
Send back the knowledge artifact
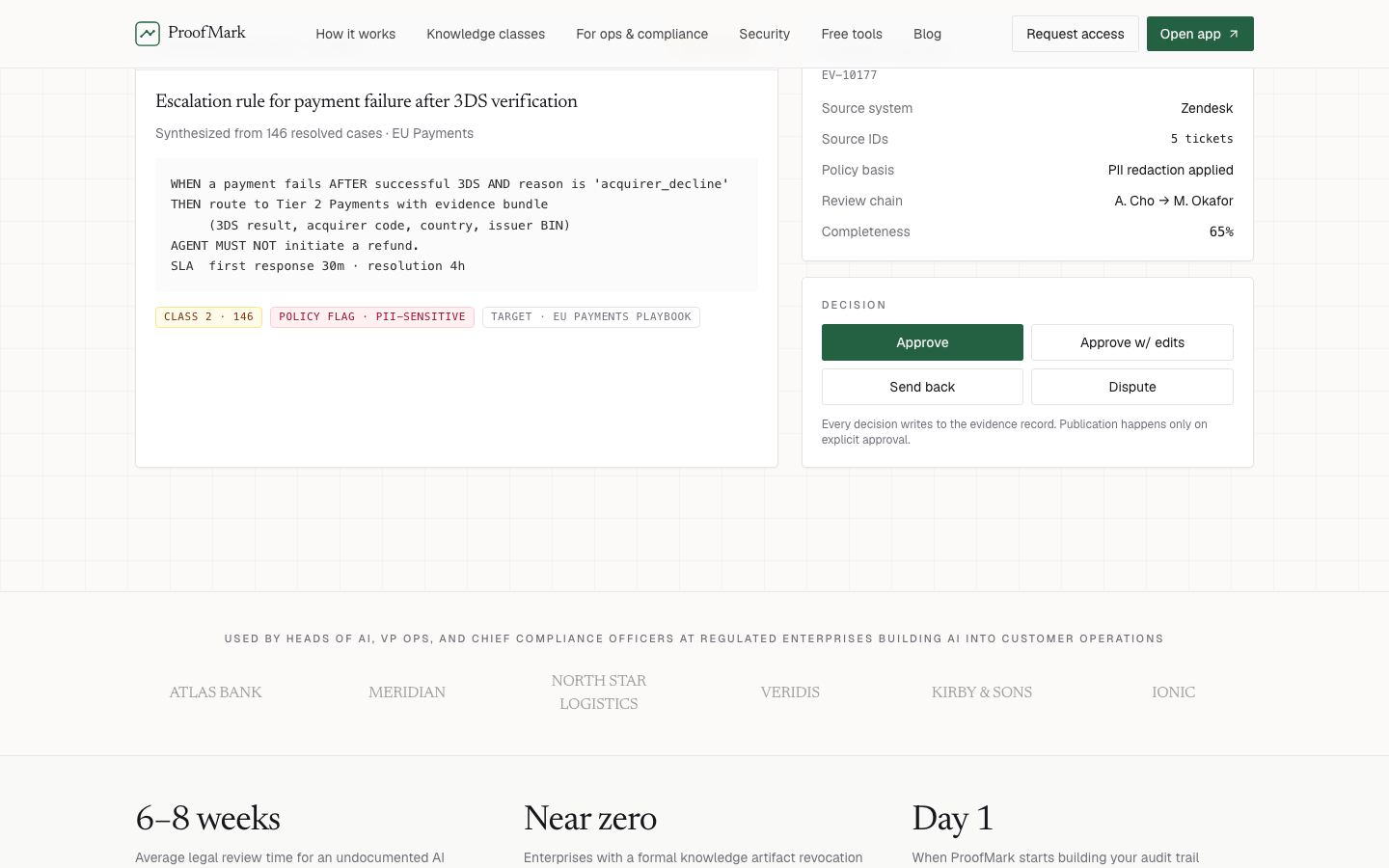coord(922,387)
